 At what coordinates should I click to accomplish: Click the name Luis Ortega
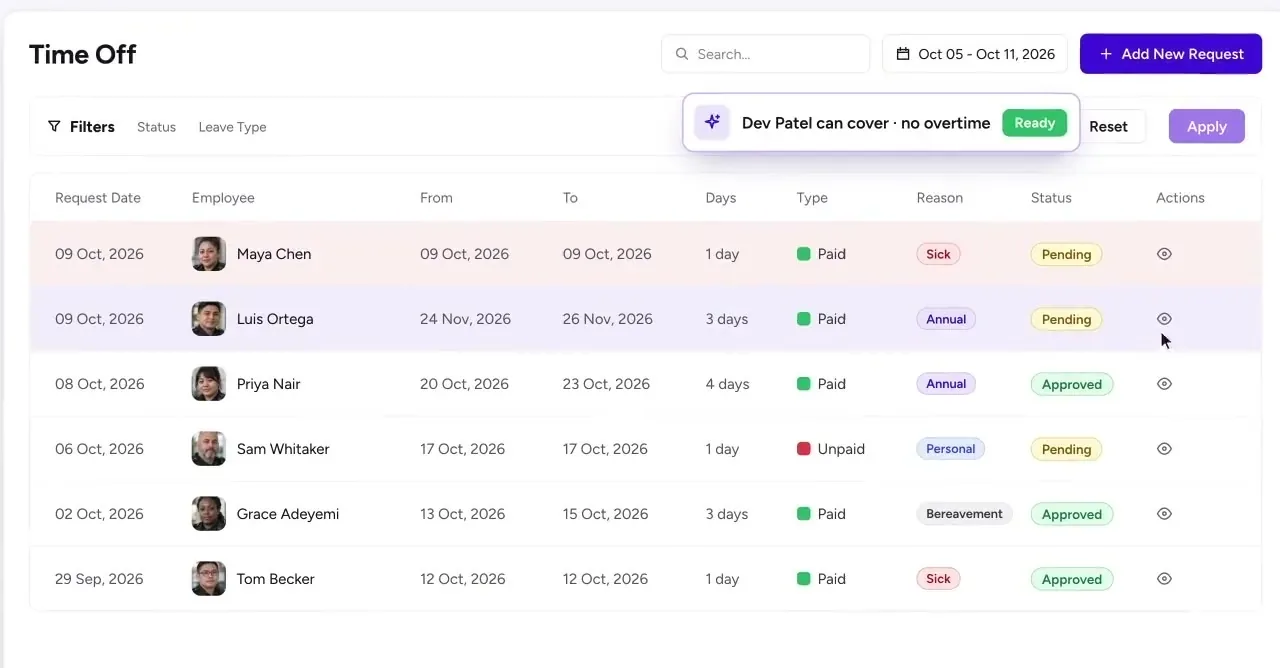pyautogui.click(x=275, y=319)
